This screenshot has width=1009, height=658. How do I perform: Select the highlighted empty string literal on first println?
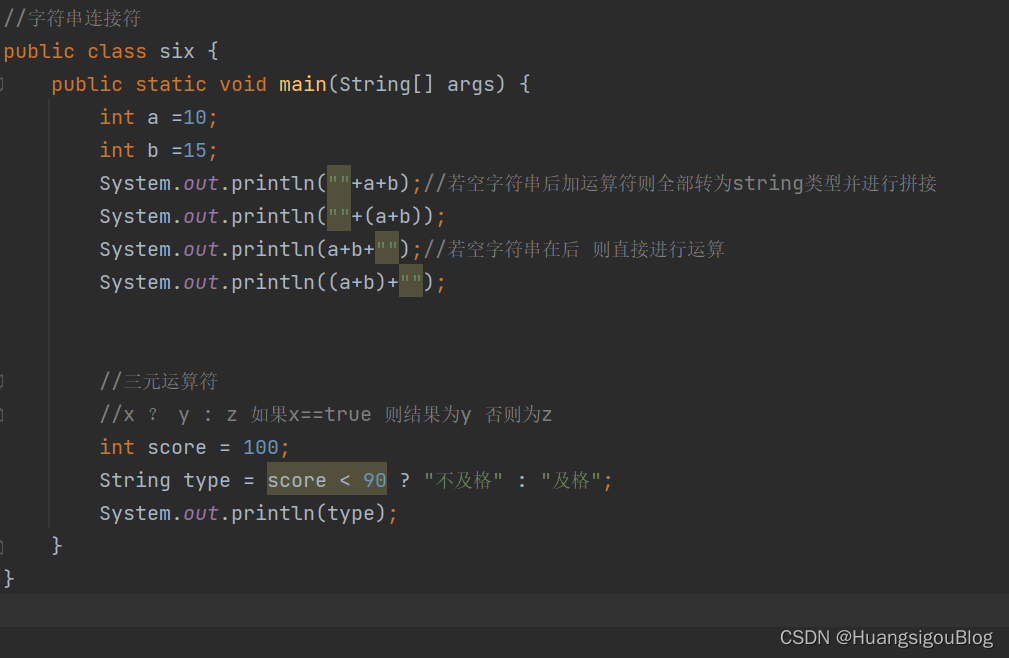click(x=339, y=183)
